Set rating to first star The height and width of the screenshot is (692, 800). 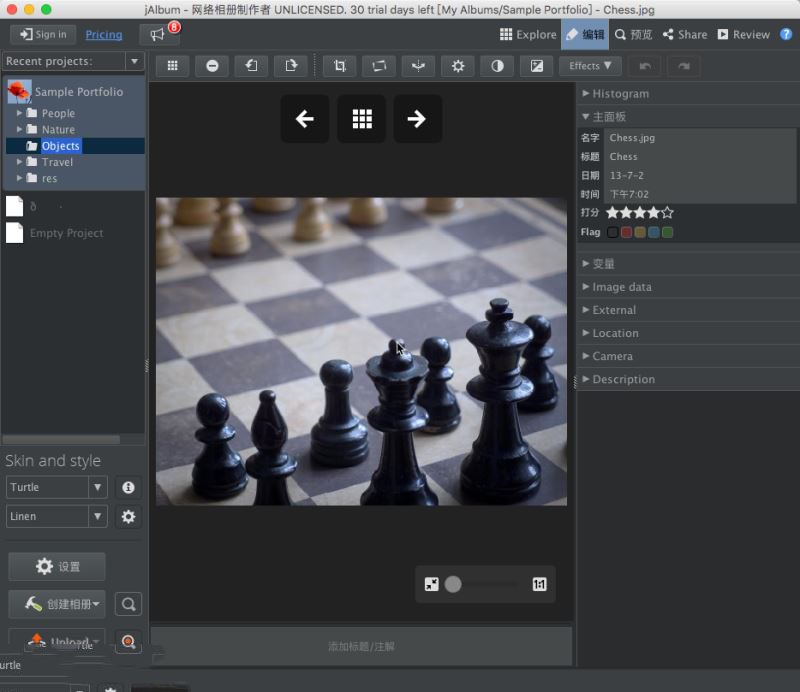612,212
